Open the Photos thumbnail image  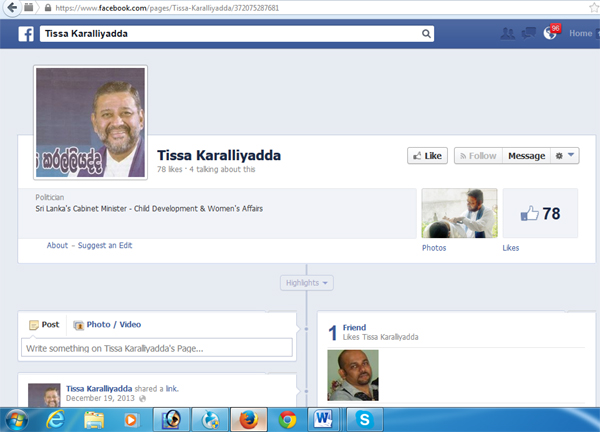pyautogui.click(x=460, y=213)
